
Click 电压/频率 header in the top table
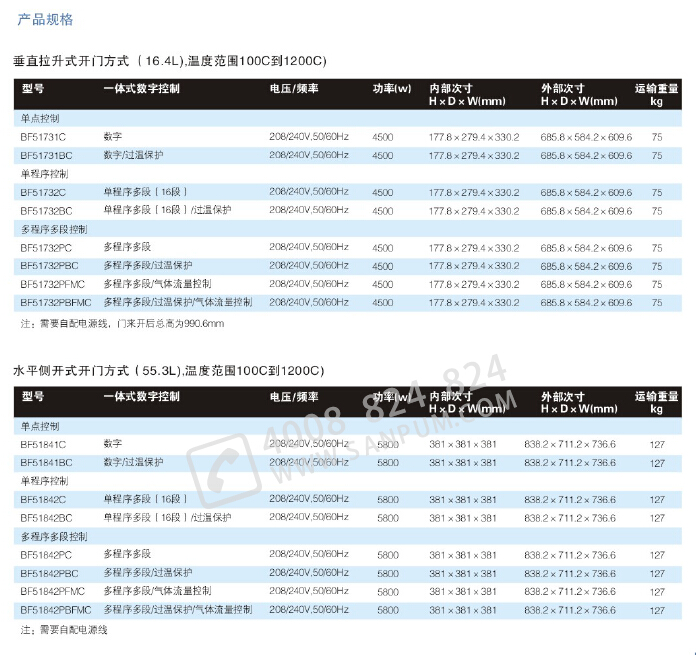(x=294, y=89)
